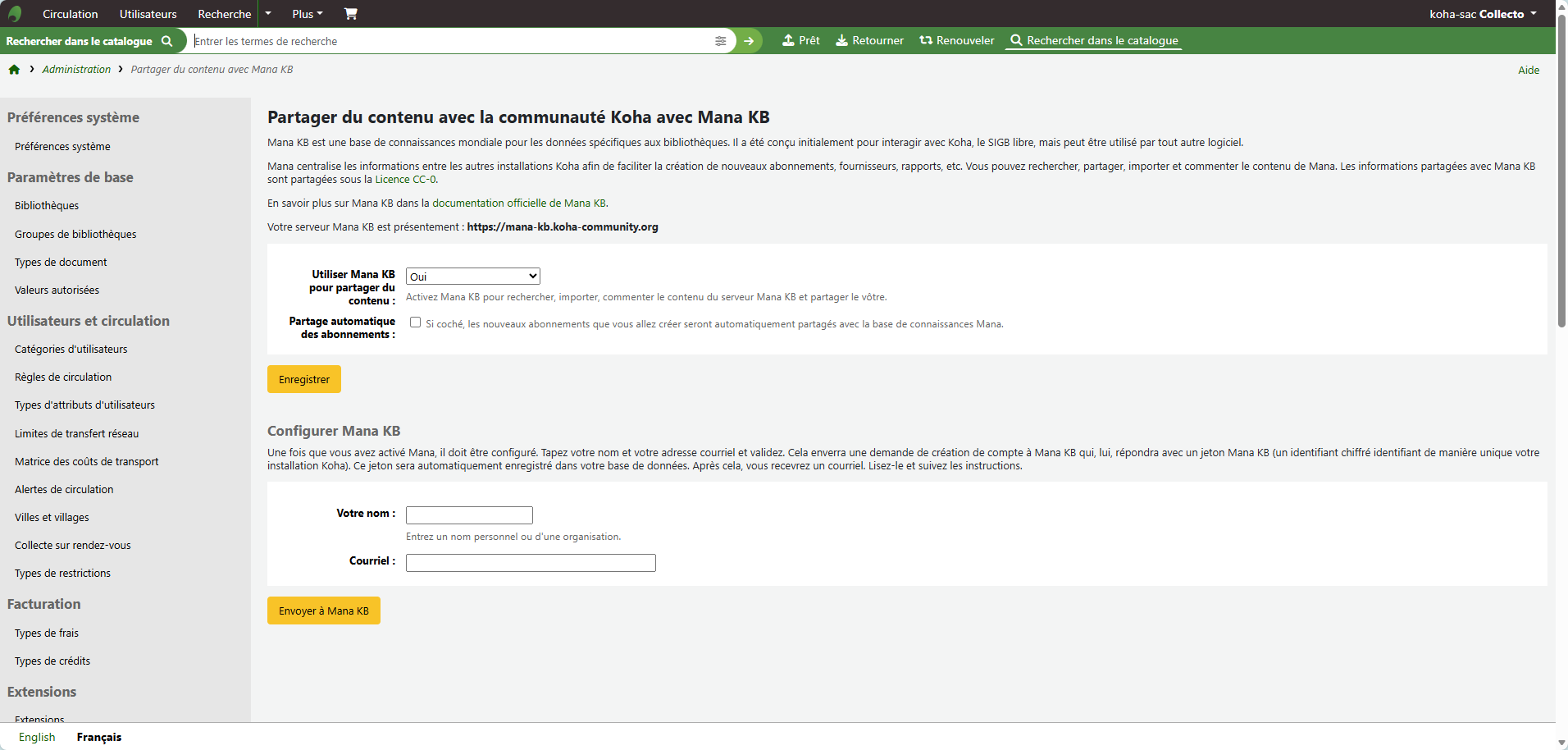Submit search with green arrow button
Viewport: 1568px width, 750px height.
749,41
